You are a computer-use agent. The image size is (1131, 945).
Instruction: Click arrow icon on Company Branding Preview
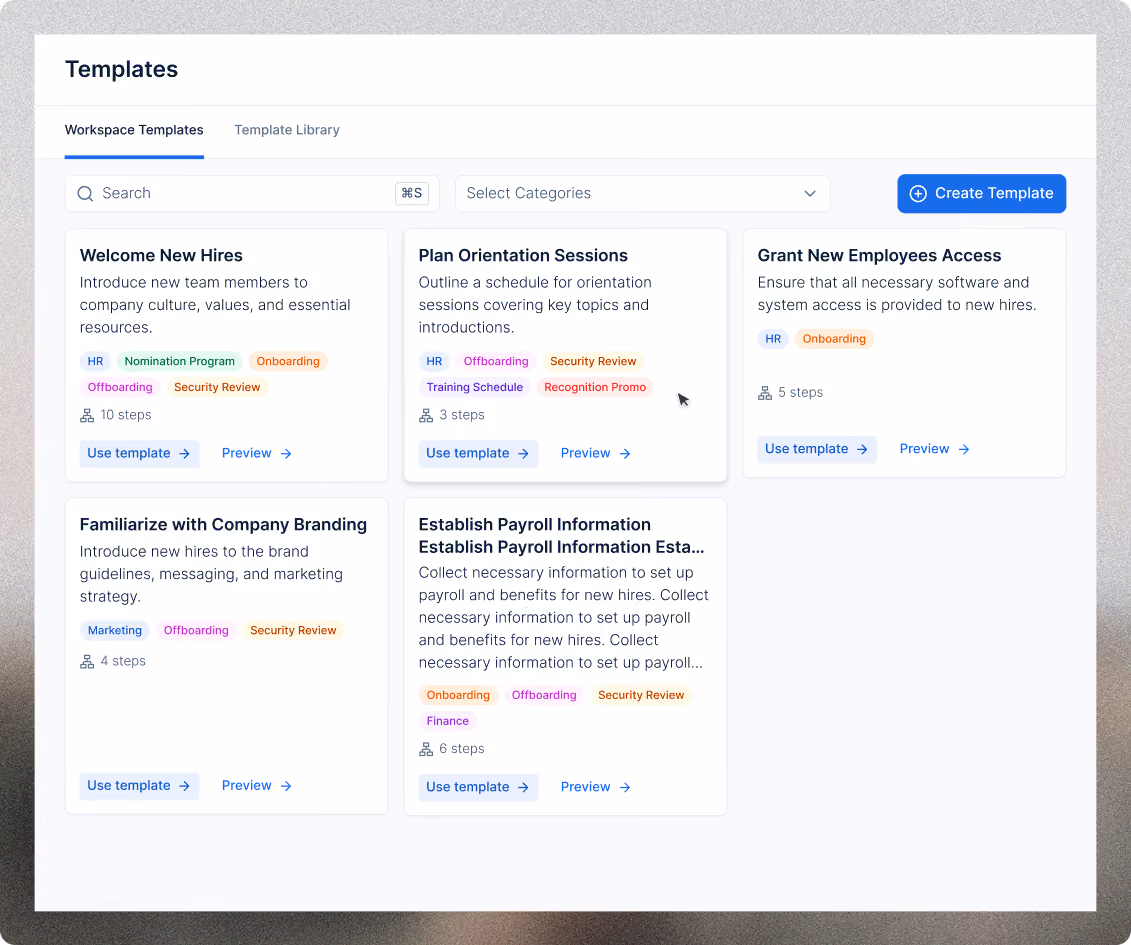tap(286, 786)
